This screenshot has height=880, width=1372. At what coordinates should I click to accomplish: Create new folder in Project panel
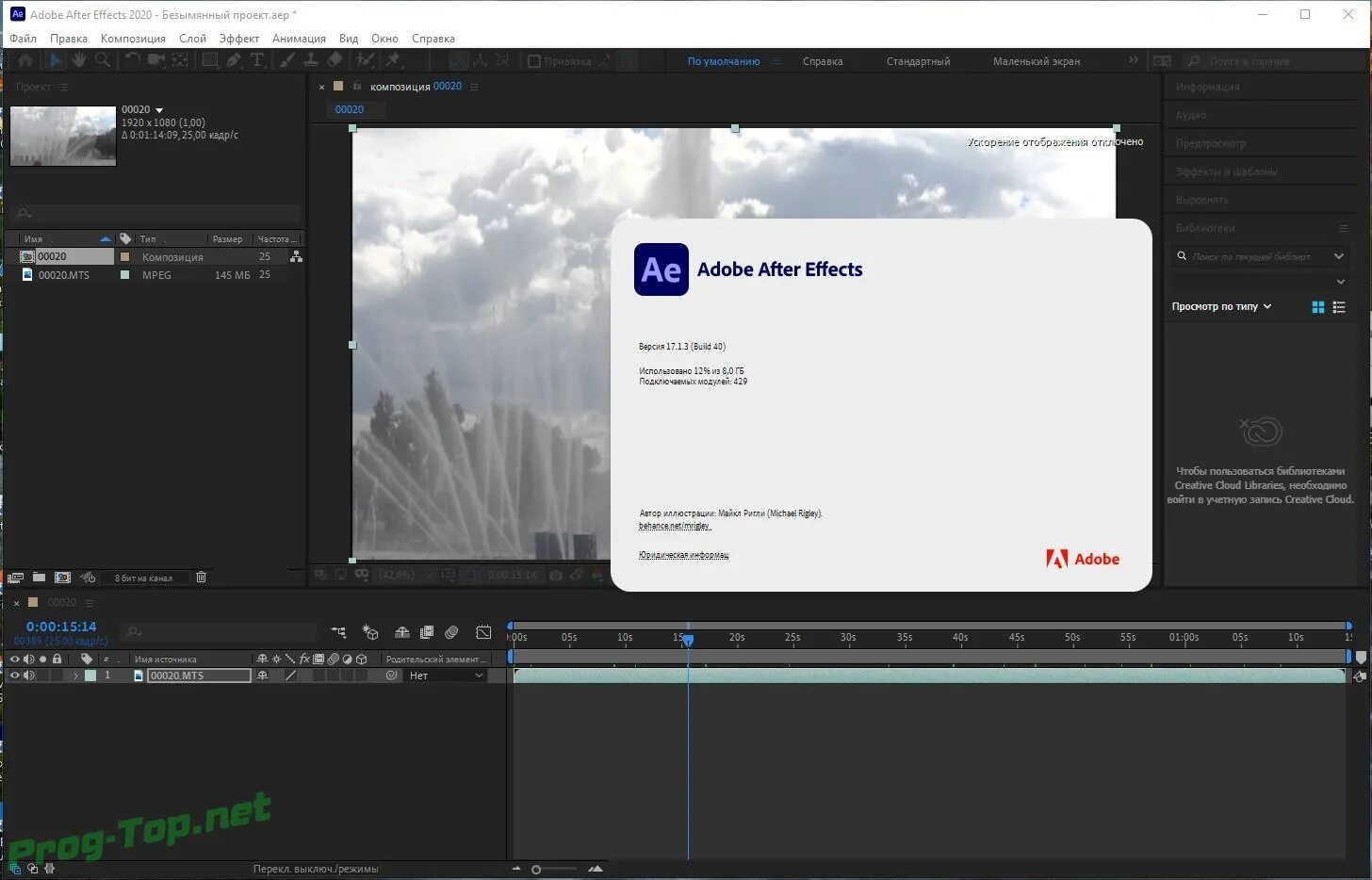click(39, 578)
